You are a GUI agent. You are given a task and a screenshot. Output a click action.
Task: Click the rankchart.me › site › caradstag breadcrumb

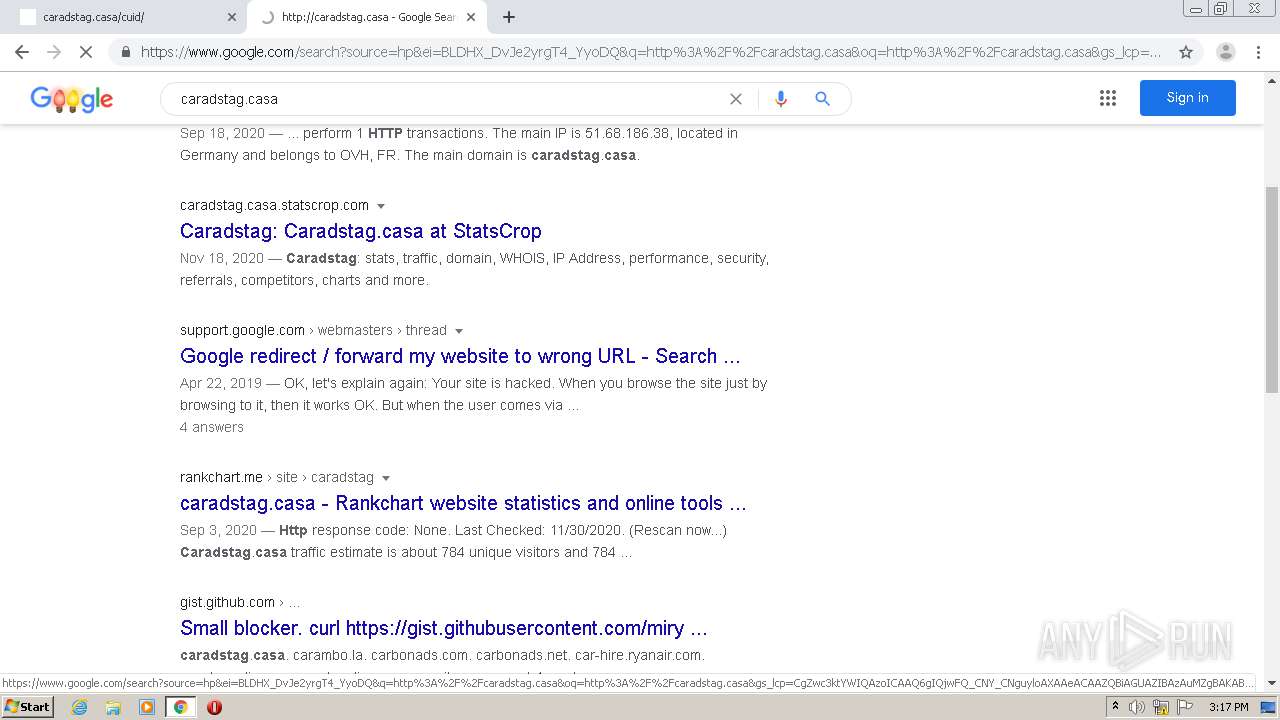click(x=277, y=477)
